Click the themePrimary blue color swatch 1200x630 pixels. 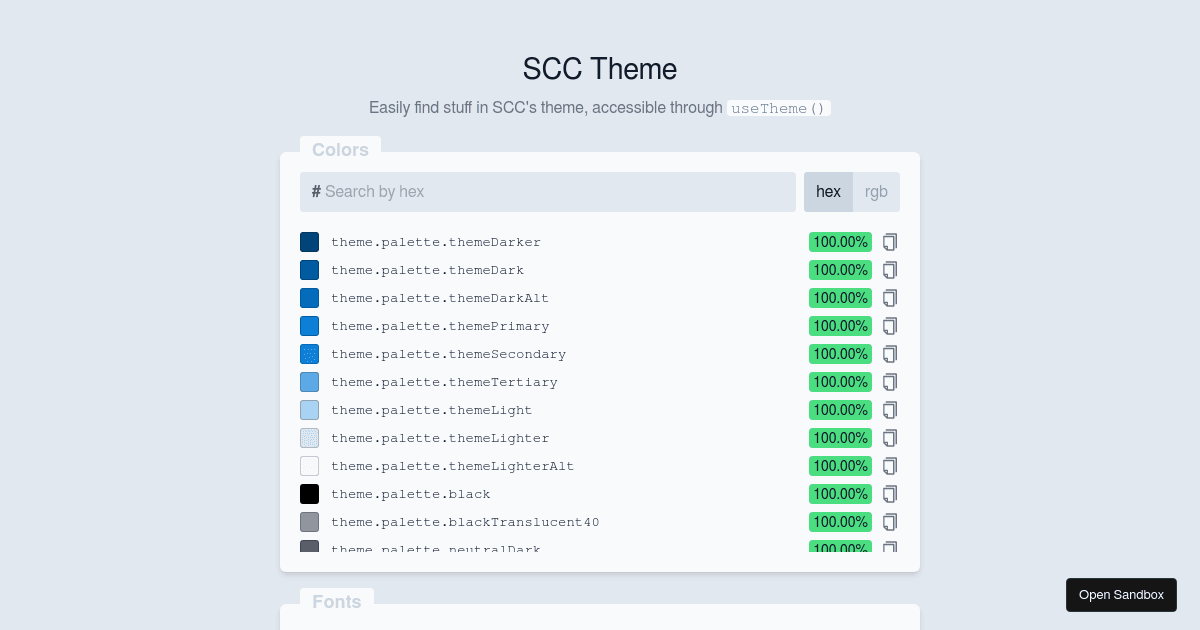(309, 326)
